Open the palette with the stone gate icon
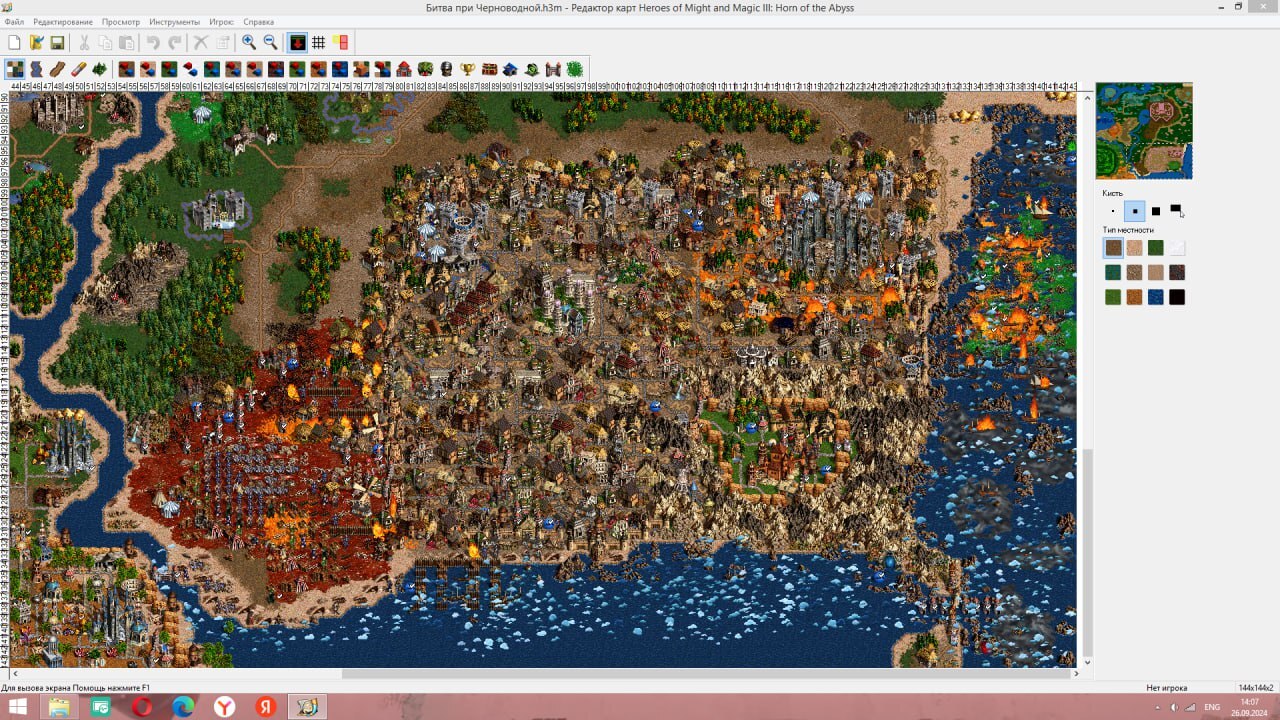Viewport: 1280px width, 720px height. tap(553, 69)
